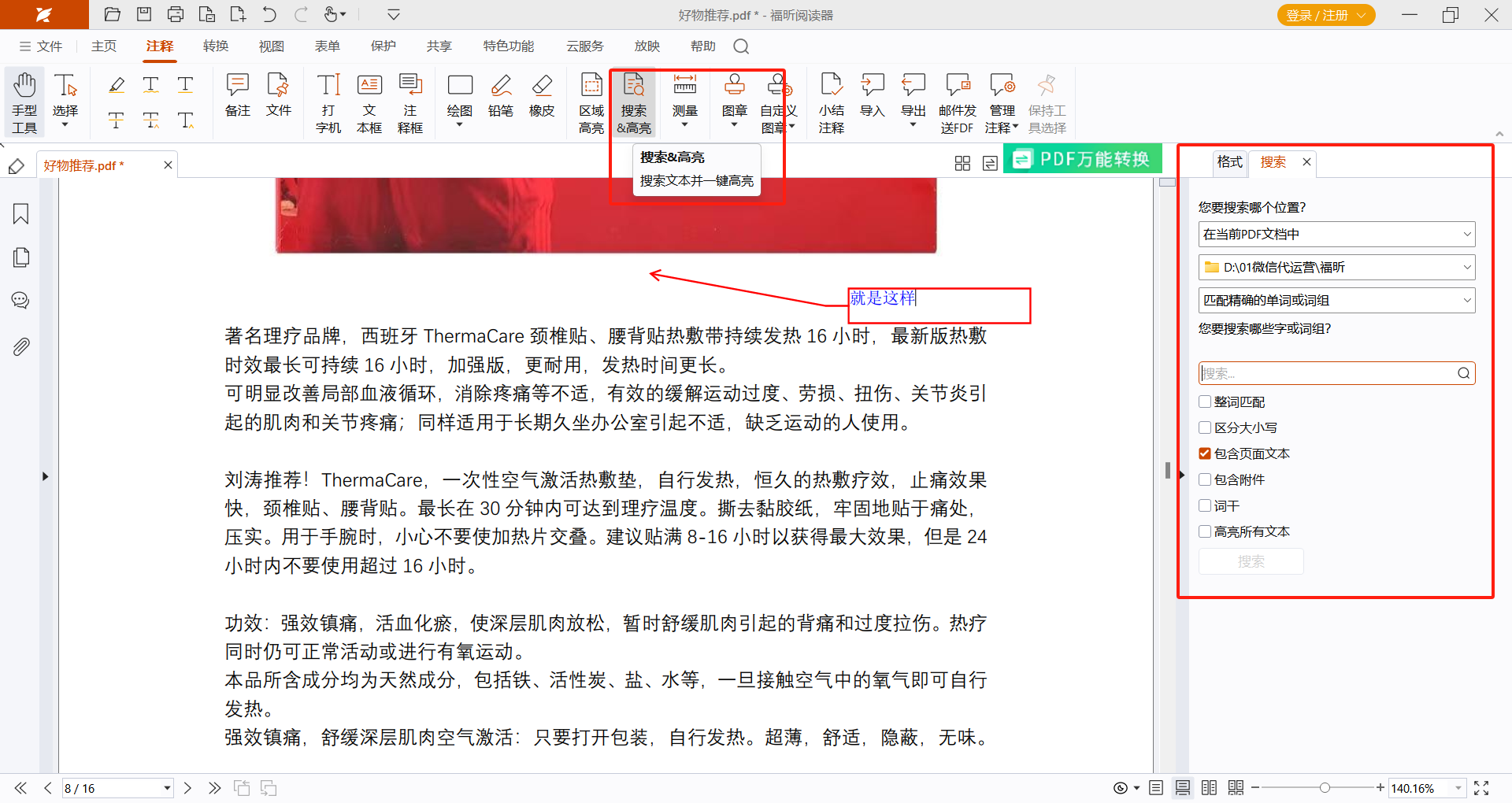
Task: Click the PDF万能转换 banner button
Action: coord(1082,159)
